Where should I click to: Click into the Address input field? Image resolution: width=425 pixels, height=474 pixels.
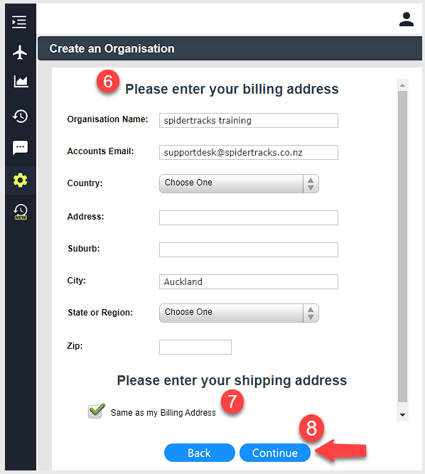[x=248, y=218]
